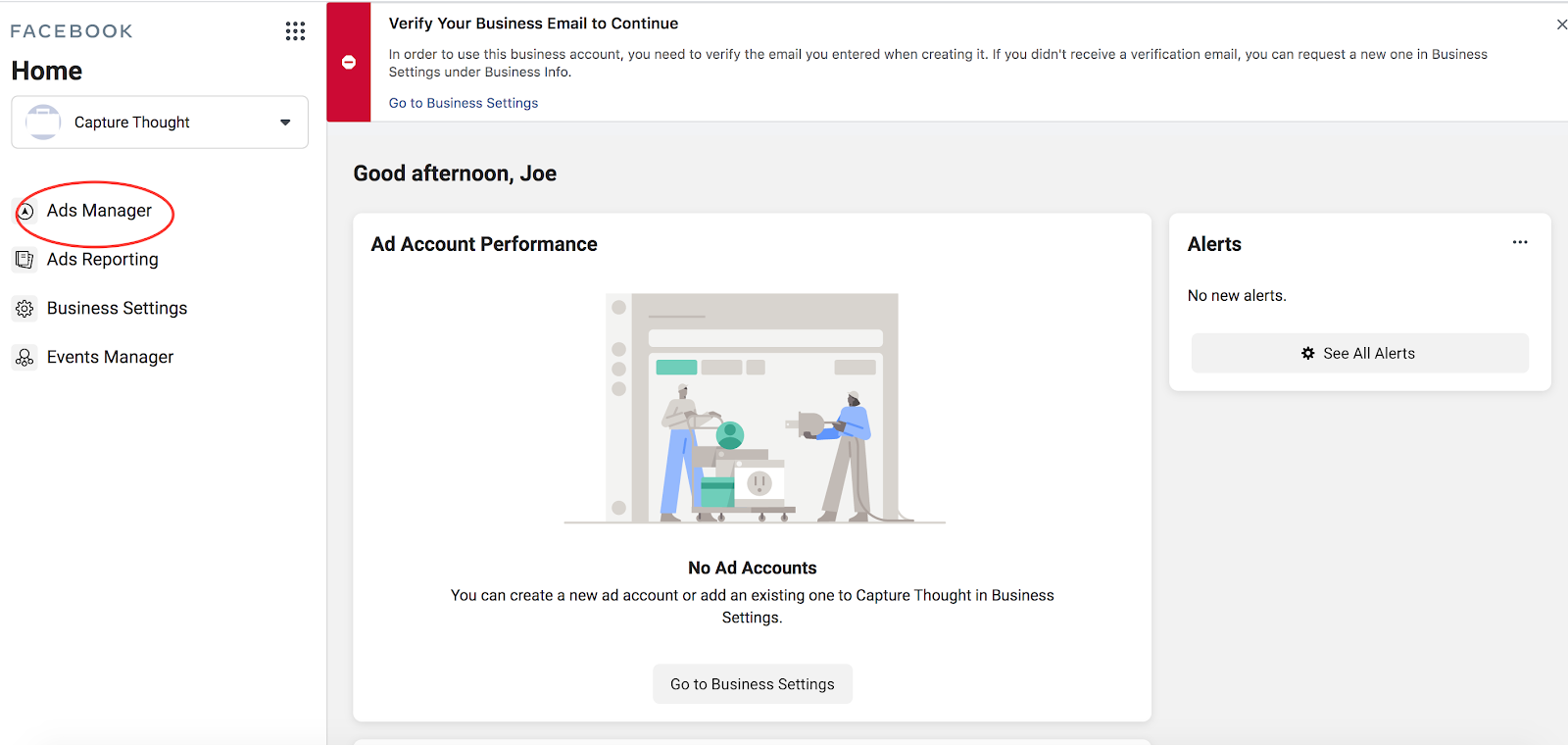Viewport: 1568px width, 745px height.
Task: Click the FACEBOOK logo text
Action: pyautogui.click(x=72, y=31)
